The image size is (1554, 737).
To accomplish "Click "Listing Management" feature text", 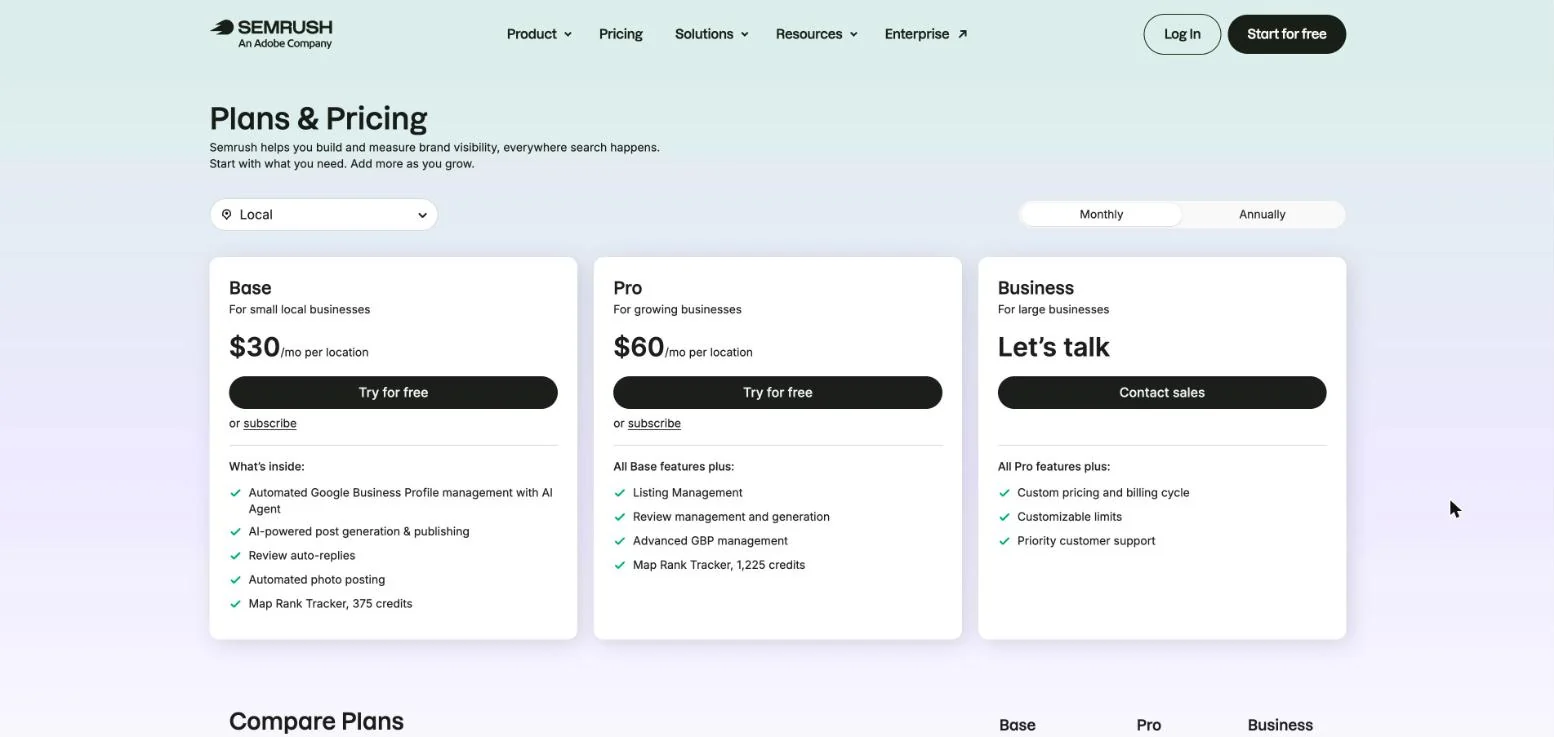I will (x=688, y=493).
